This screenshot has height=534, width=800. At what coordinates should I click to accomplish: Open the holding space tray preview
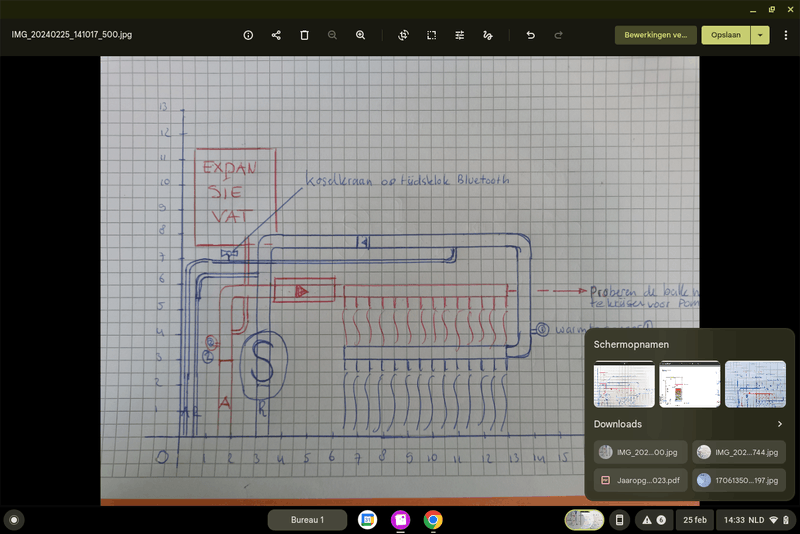point(584,520)
